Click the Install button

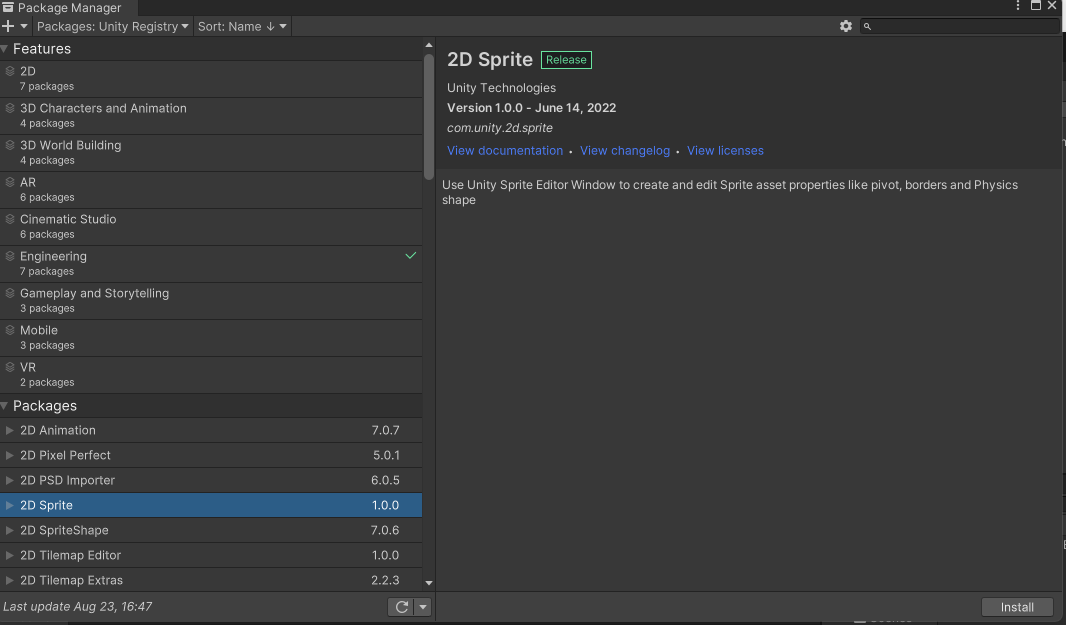tap(1017, 607)
